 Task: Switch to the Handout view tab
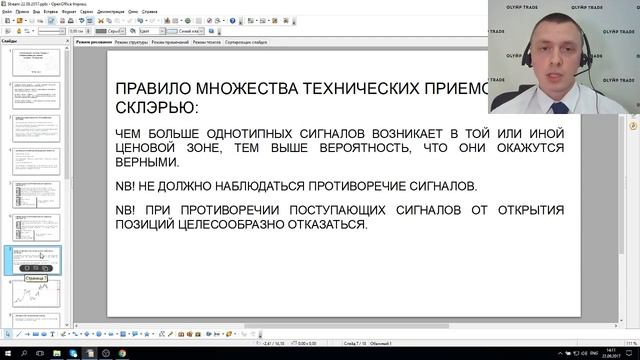click(x=207, y=42)
